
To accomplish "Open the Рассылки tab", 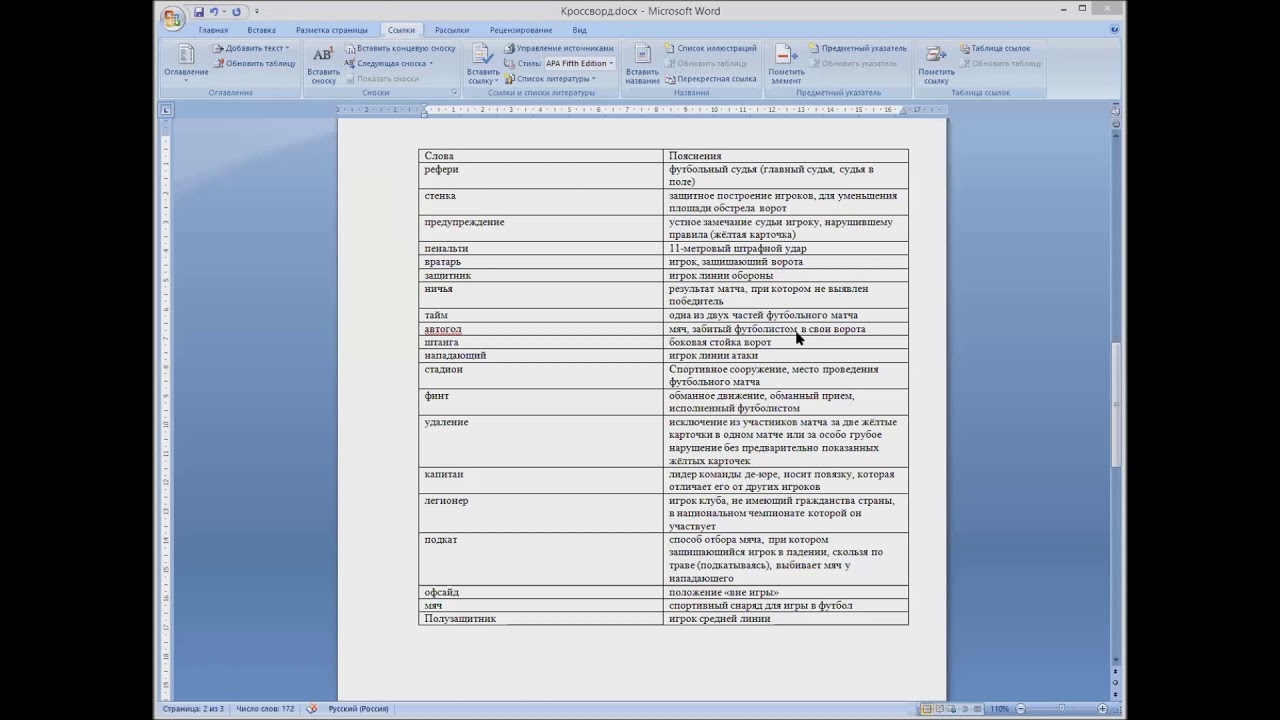I will [452, 30].
